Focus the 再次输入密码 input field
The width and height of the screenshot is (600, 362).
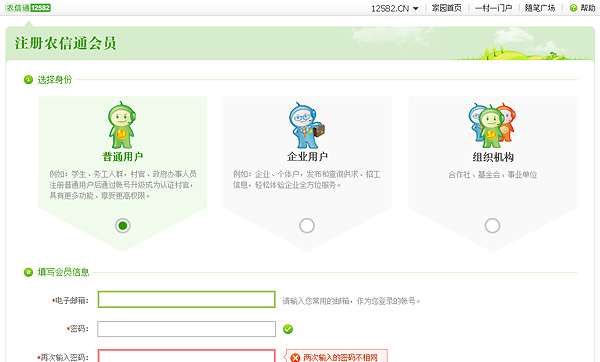pos(186,356)
